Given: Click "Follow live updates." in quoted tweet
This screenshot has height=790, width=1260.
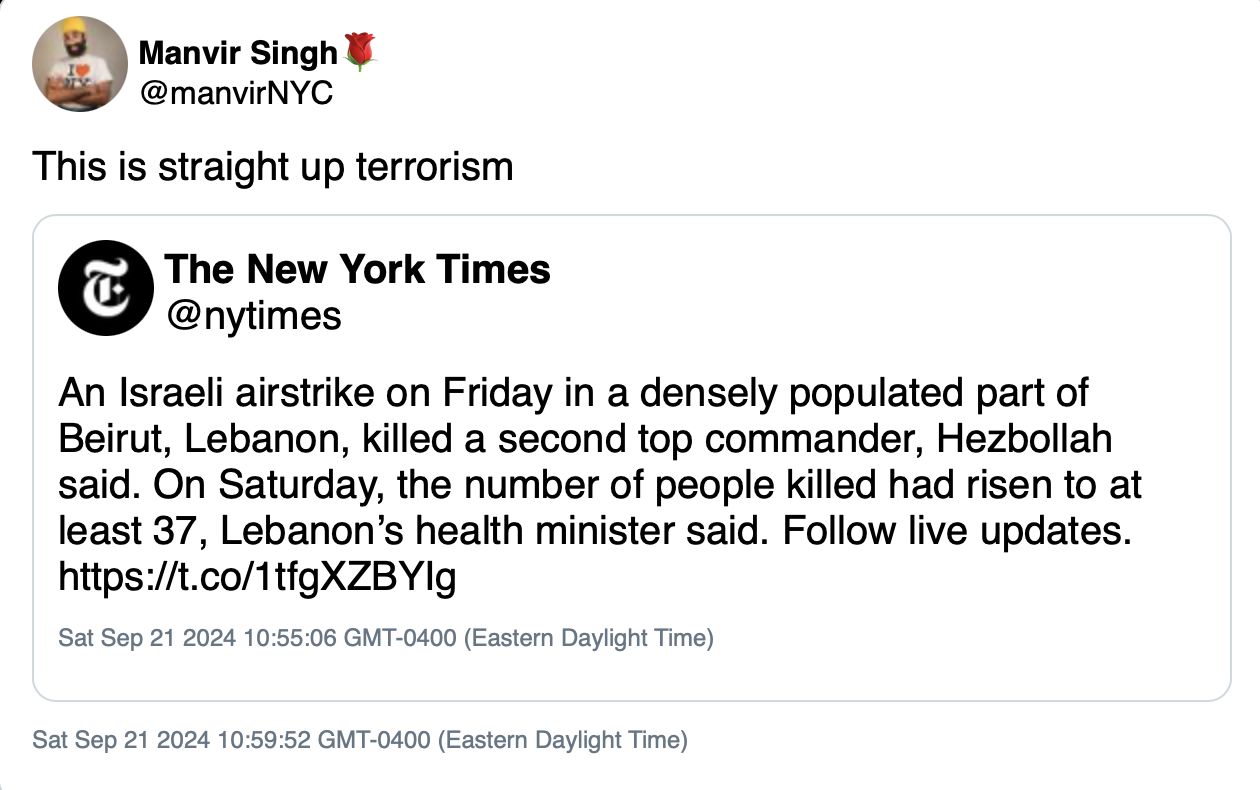Looking at the screenshot, I should [x=957, y=531].
